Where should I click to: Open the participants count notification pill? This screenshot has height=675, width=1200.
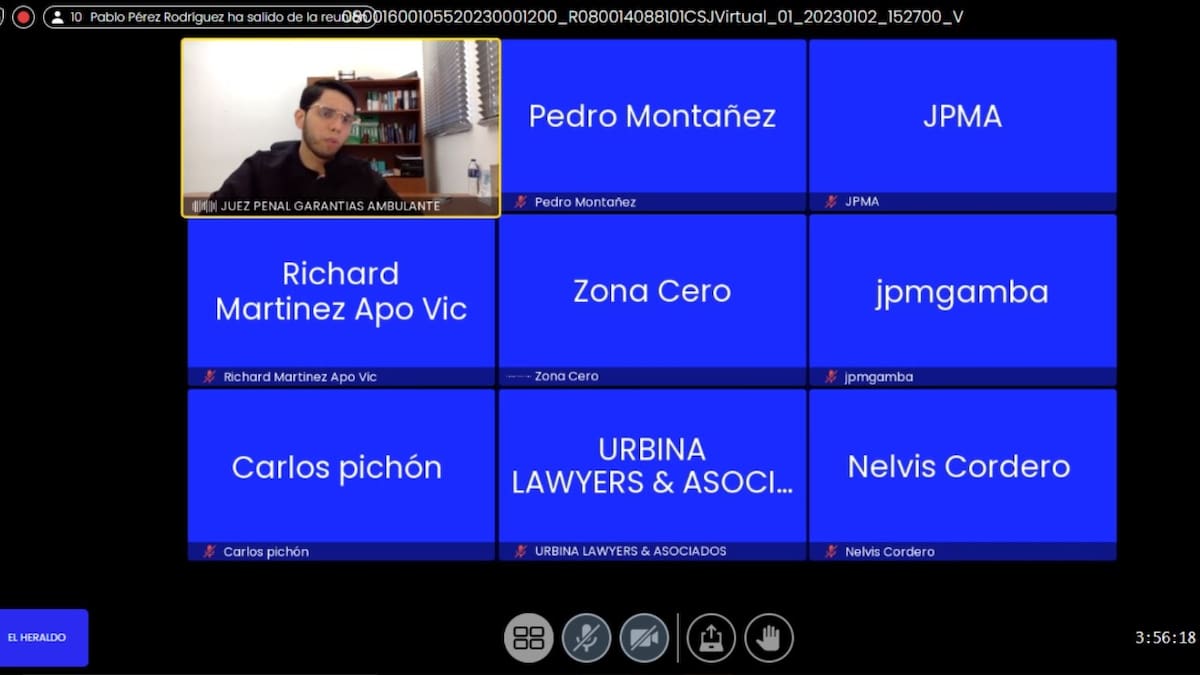click(x=210, y=17)
